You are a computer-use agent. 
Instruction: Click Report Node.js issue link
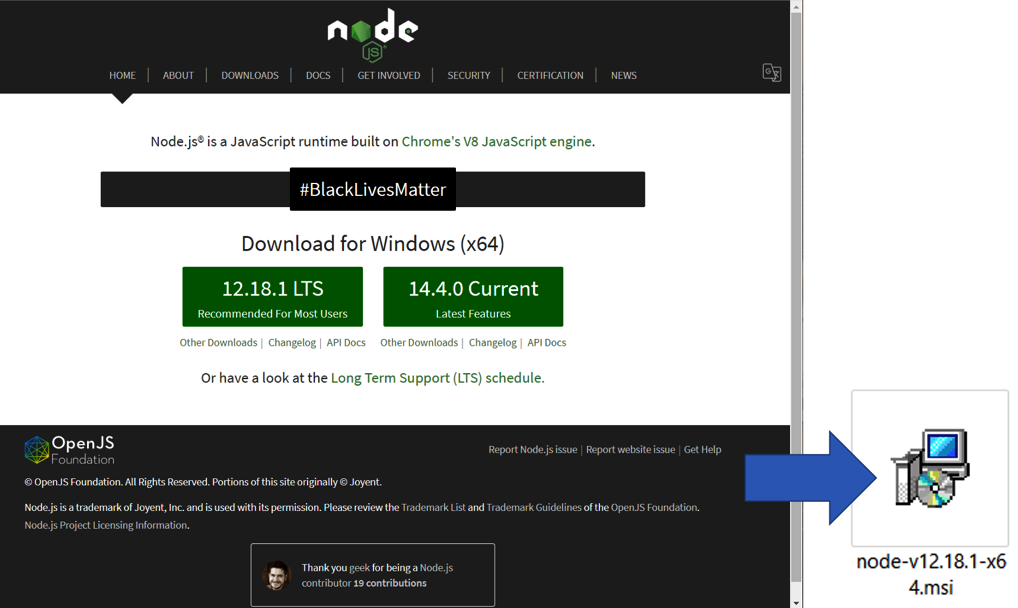[532, 450]
